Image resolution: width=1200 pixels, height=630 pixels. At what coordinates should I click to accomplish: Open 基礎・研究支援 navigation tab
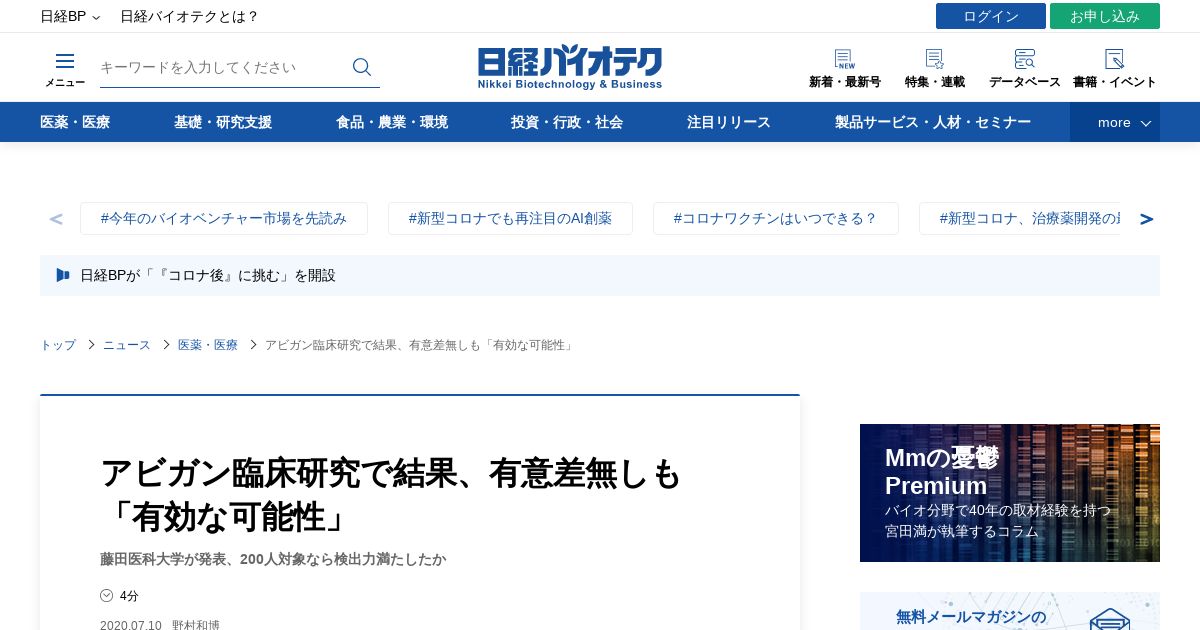tap(223, 122)
